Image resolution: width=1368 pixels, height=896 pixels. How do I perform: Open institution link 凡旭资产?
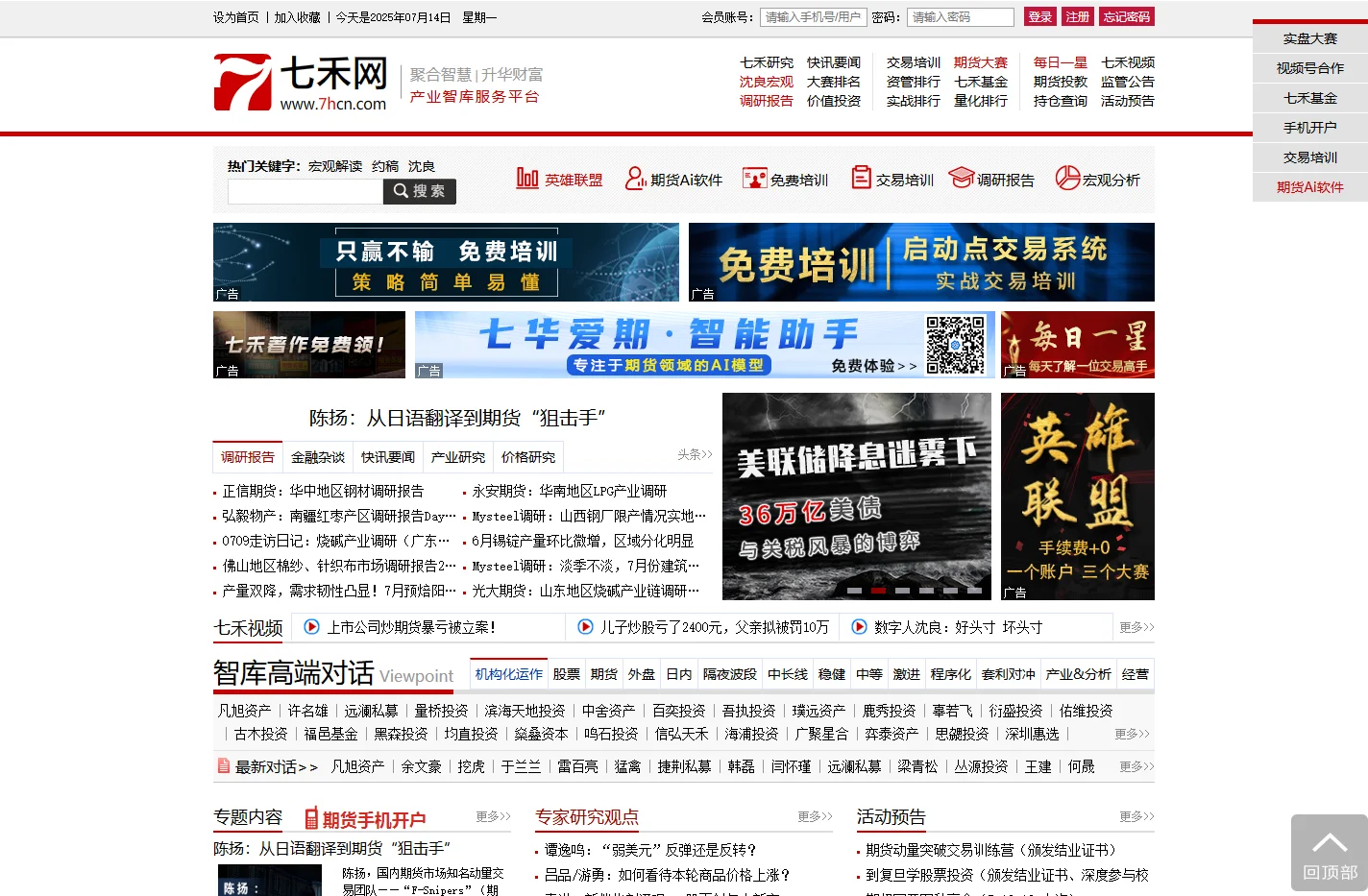[244, 711]
